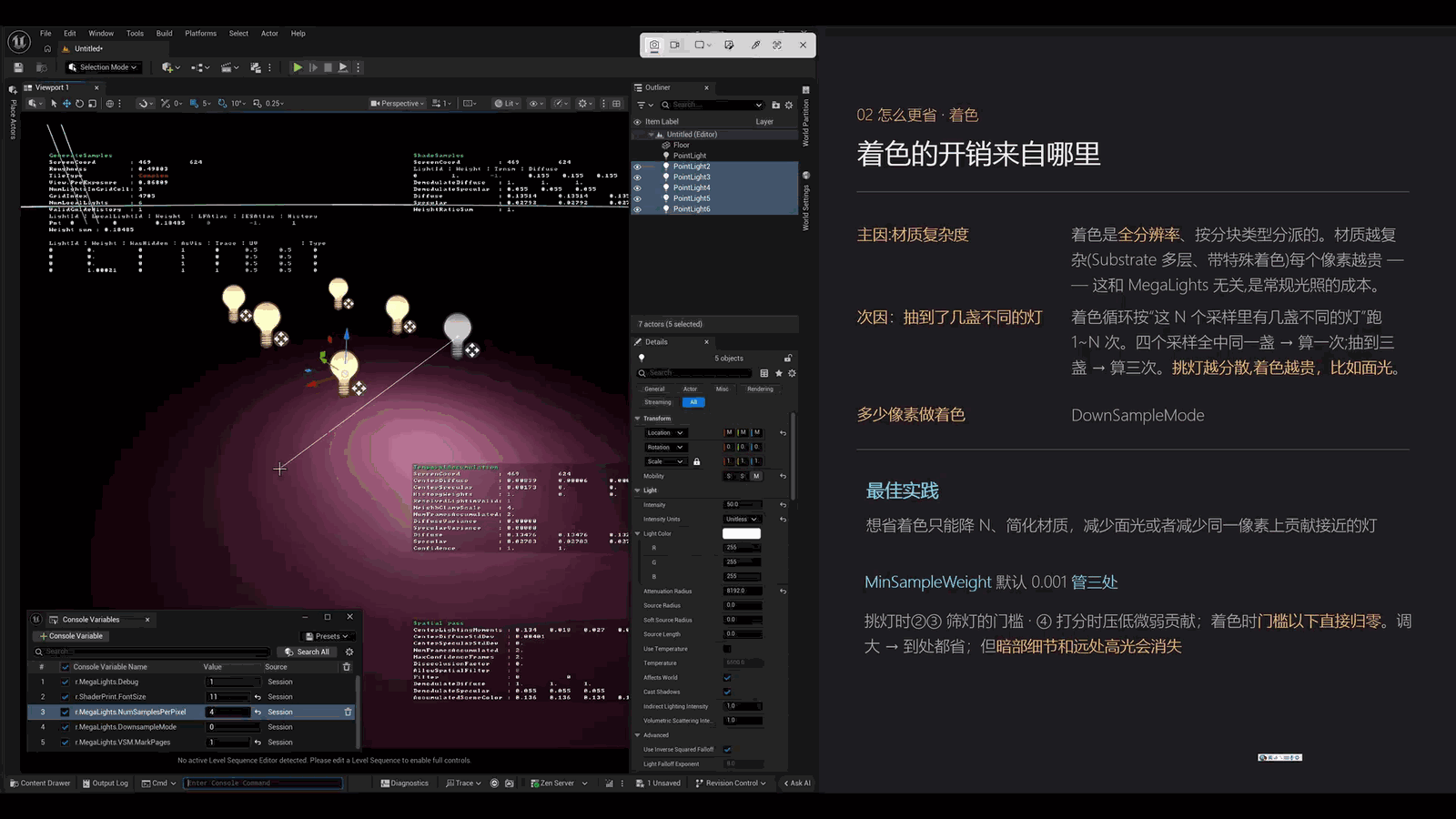Image resolution: width=1456 pixels, height=819 pixels.
Task: Open Browse Content icon beside the save icon
Action: pyautogui.click(x=41, y=67)
